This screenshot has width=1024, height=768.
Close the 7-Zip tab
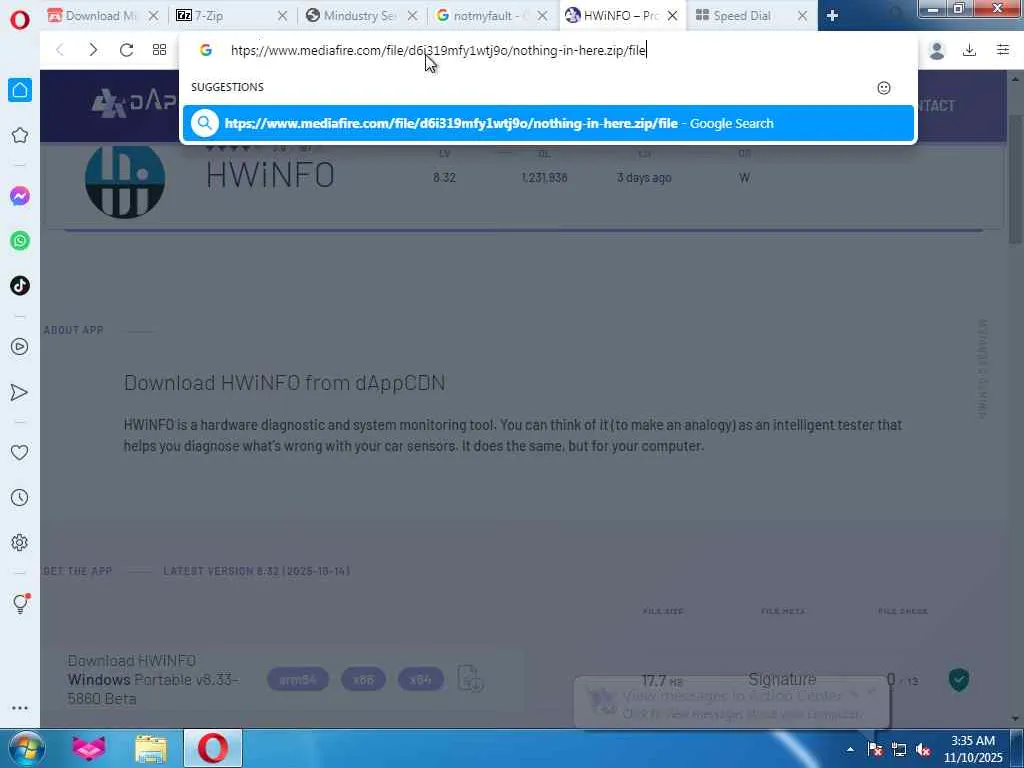tap(282, 16)
